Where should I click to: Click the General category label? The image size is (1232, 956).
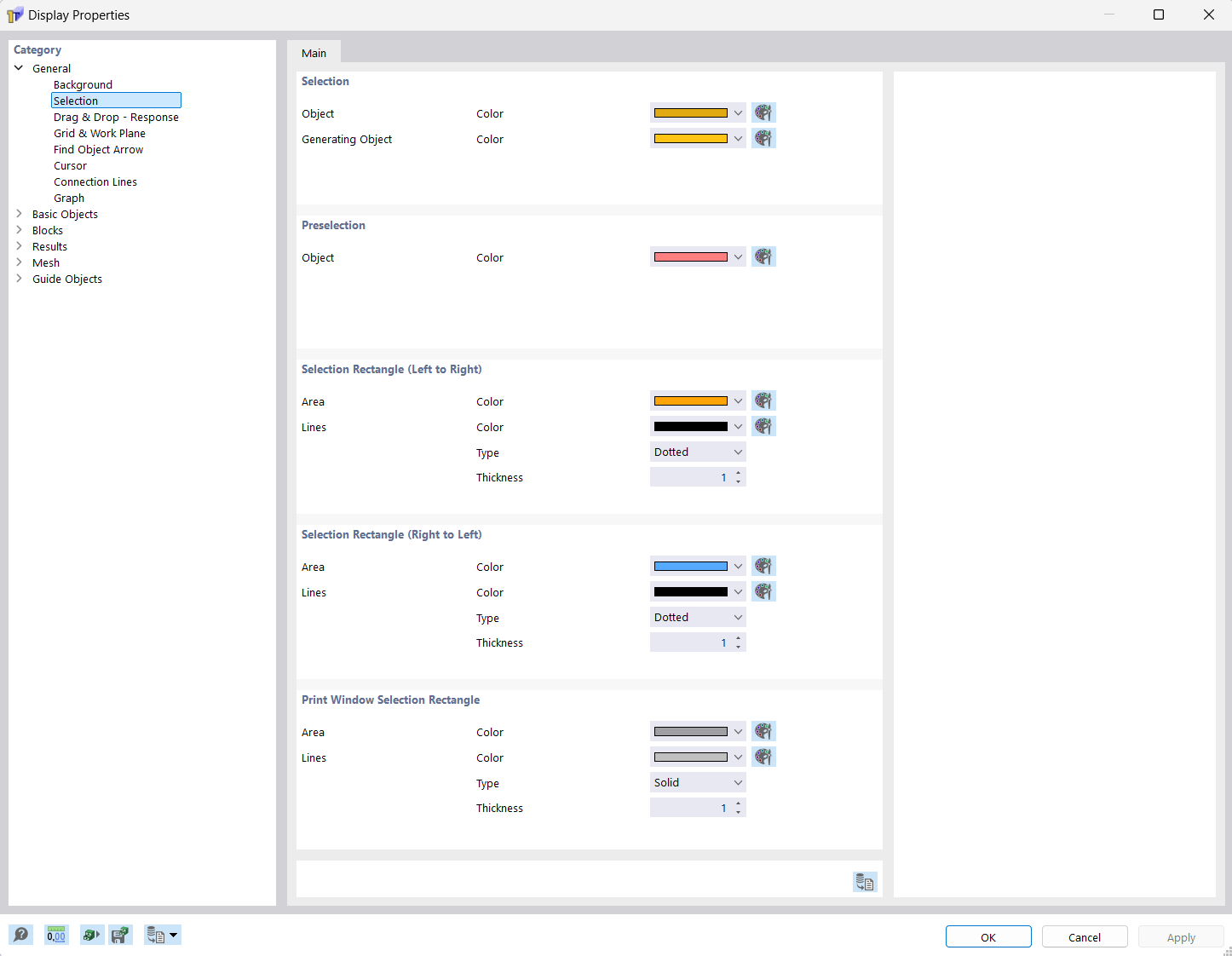tap(51, 68)
